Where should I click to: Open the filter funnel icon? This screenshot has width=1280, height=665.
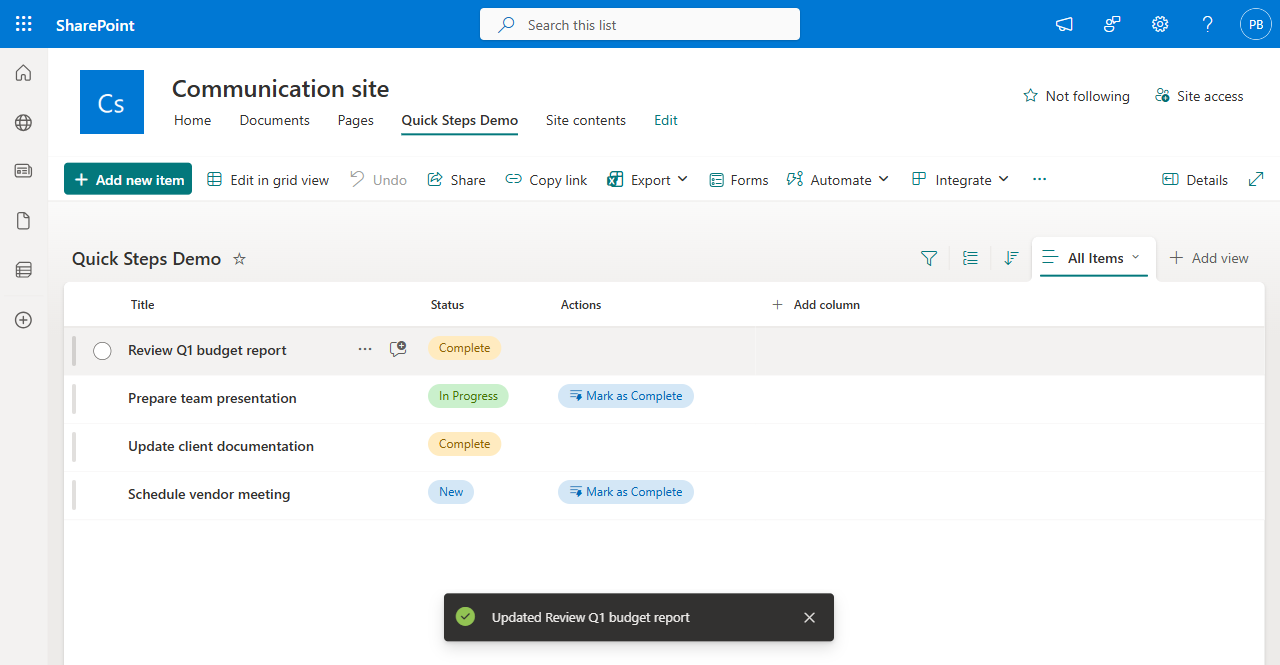click(929, 258)
